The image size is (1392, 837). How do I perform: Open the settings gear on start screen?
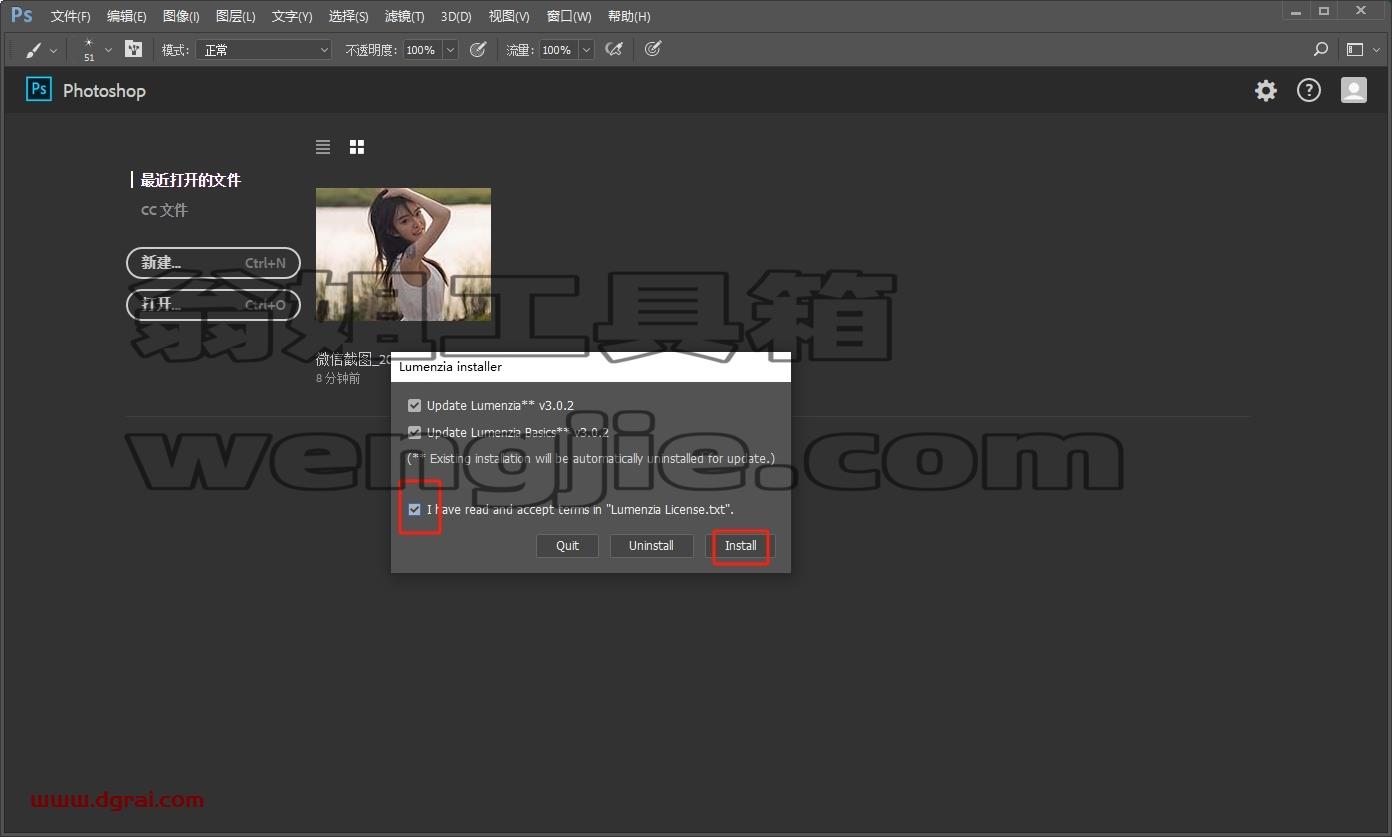[x=1266, y=91]
